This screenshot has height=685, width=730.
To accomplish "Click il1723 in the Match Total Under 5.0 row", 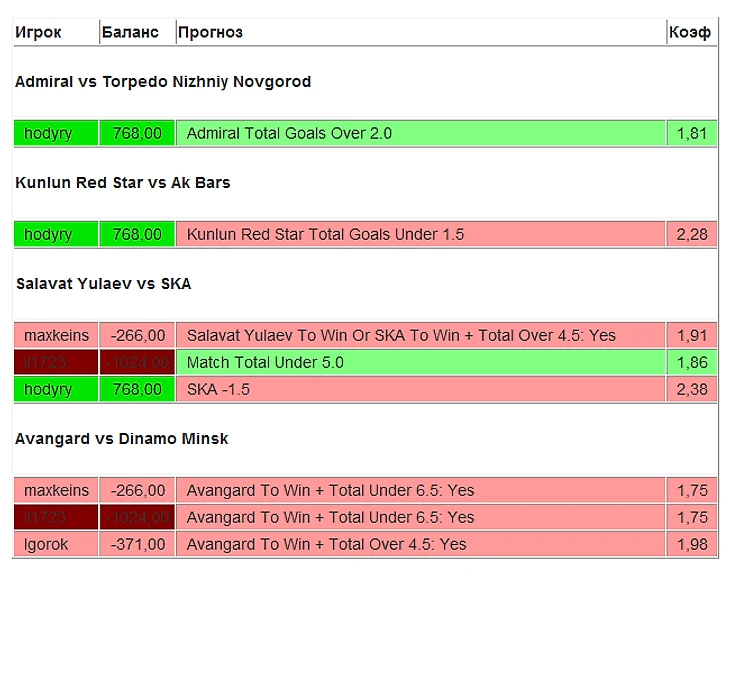I will 56,362.
